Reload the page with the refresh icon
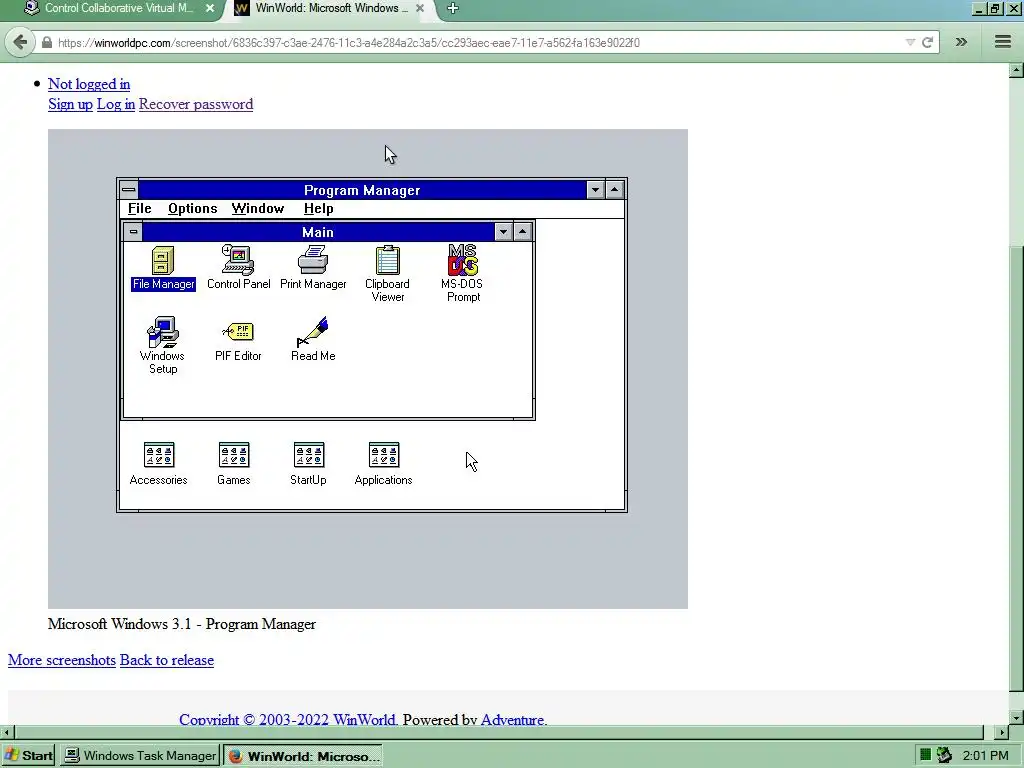This screenshot has width=1024, height=768. (927, 42)
